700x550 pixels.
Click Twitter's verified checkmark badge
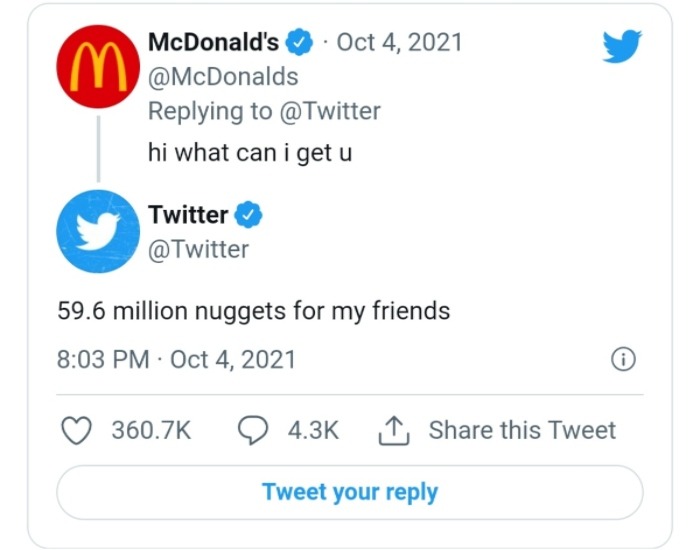[x=247, y=215]
